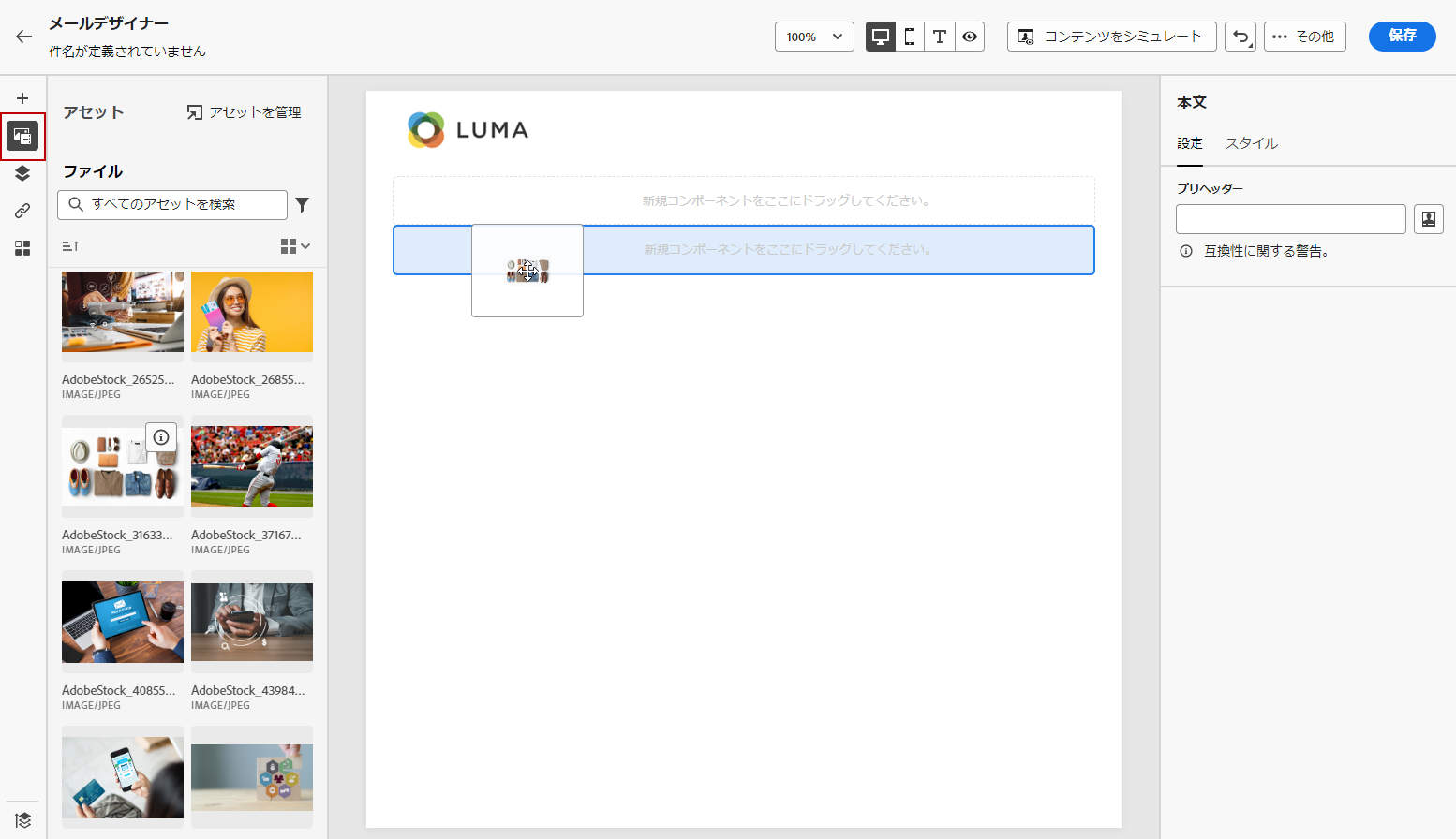The image size is (1456, 839).
Task: Click the すべてのアセットを検索 search field
Action: (x=172, y=204)
